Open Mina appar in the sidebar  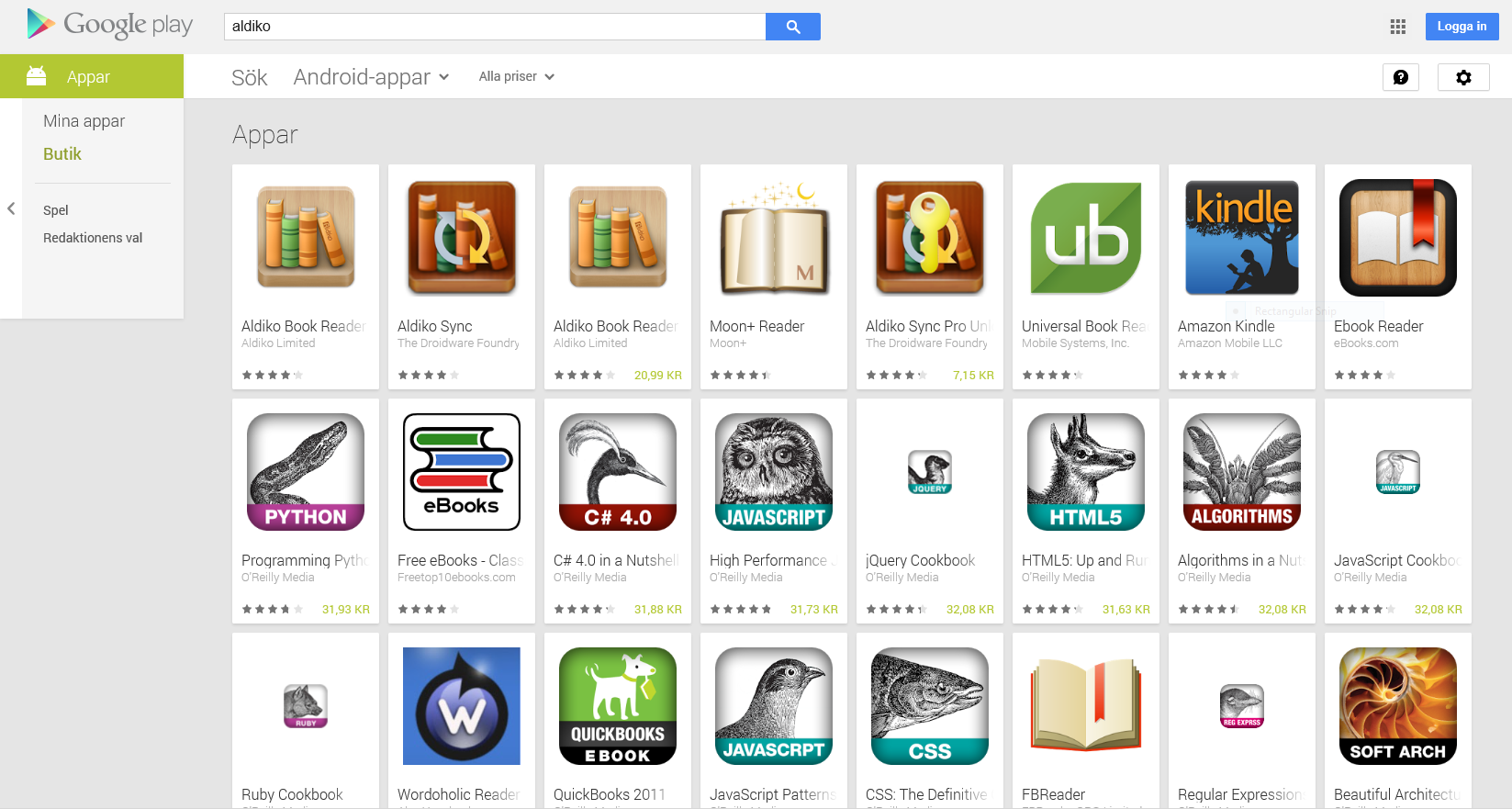click(x=84, y=121)
